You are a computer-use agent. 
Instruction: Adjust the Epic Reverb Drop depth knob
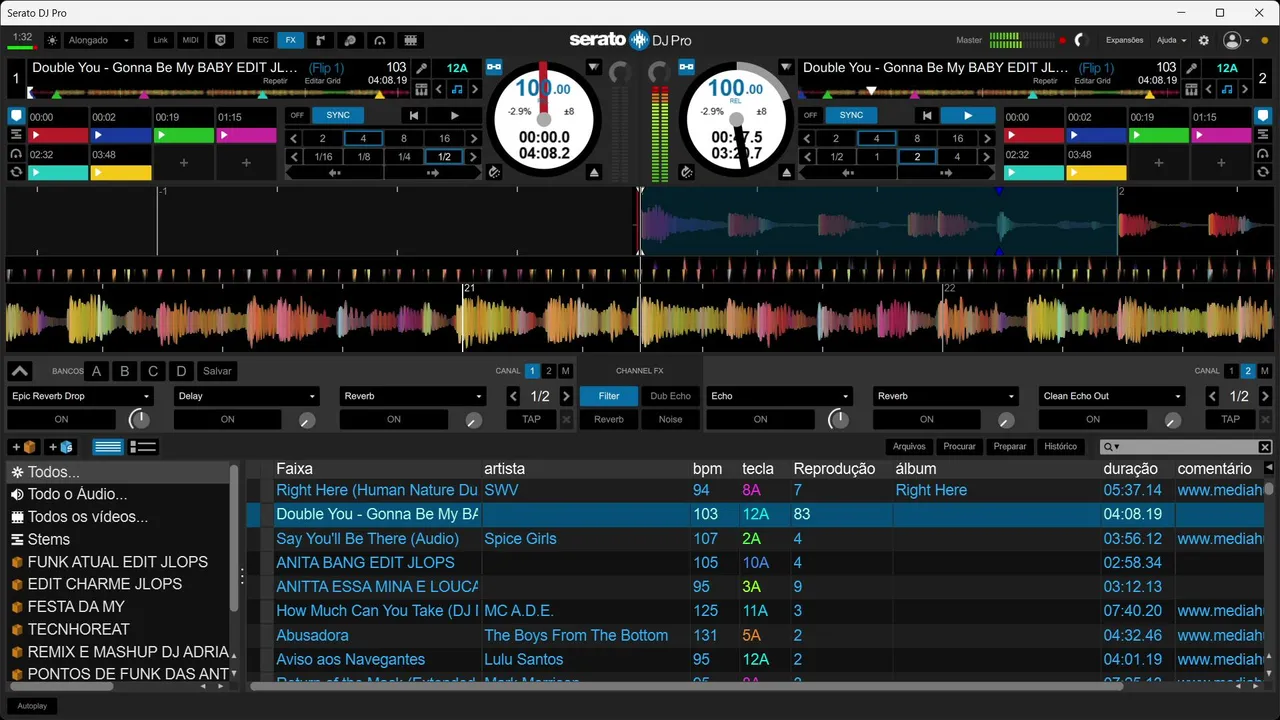[x=140, y=420]
